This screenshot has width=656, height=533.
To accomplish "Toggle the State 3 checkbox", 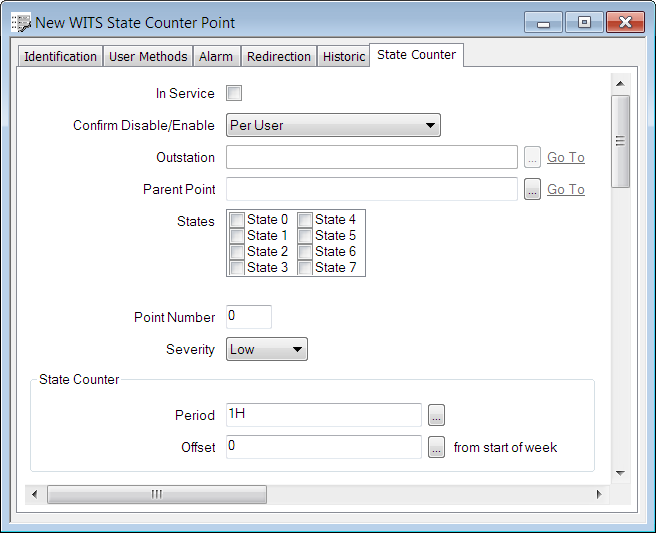I will coord(237,268).
